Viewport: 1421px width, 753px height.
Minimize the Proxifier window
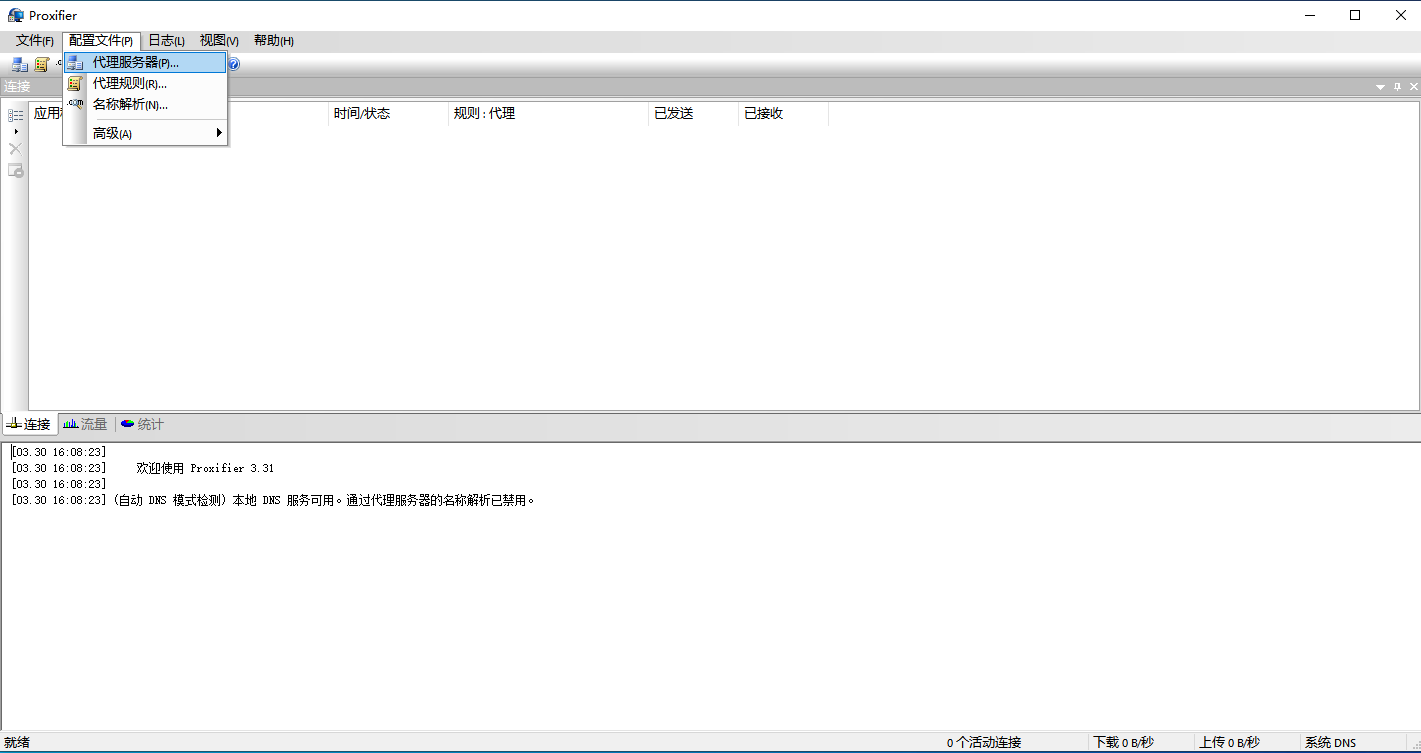tap(1309, 15)
